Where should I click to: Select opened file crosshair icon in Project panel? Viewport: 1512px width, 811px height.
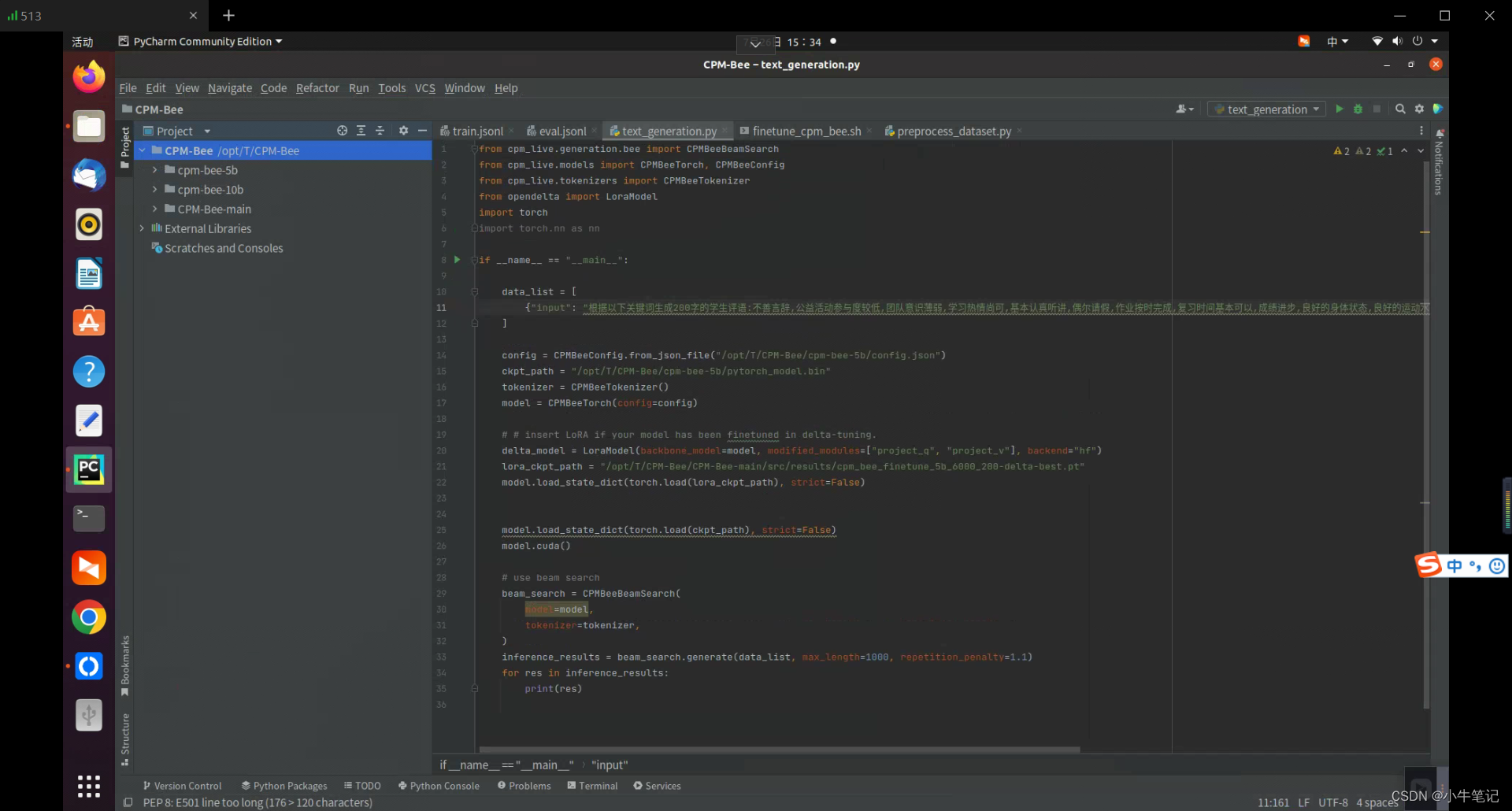pyautogui.click(x=342, y=131)
